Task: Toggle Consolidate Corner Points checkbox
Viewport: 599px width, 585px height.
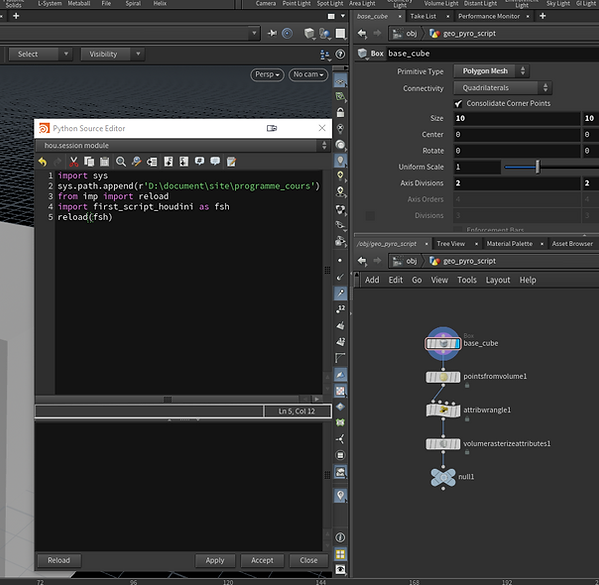Action: point(458,104)
